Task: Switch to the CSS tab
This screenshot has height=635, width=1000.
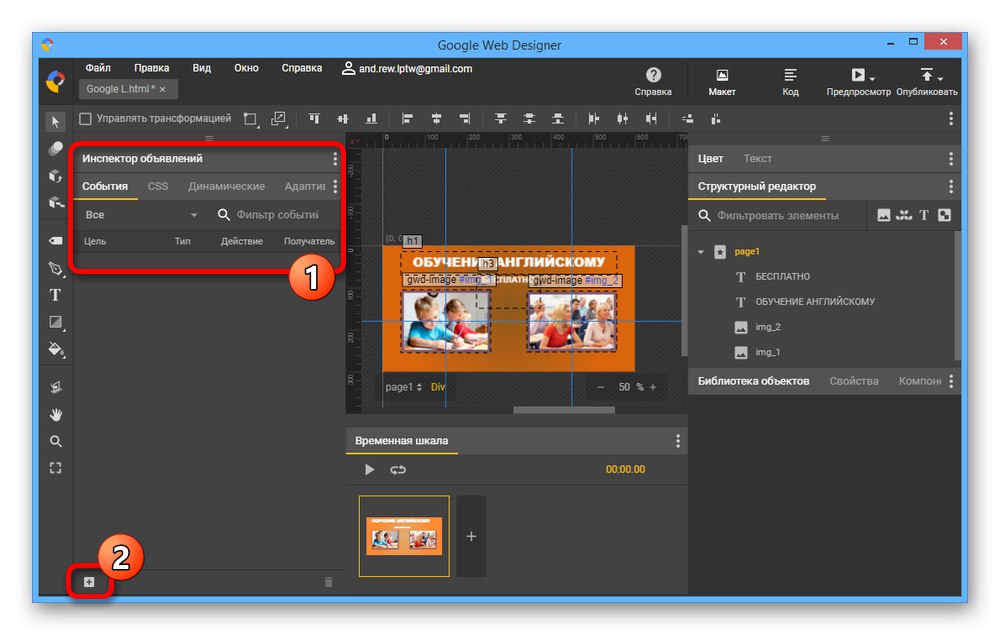Action: pyautogui.click(x=158, y=186)
